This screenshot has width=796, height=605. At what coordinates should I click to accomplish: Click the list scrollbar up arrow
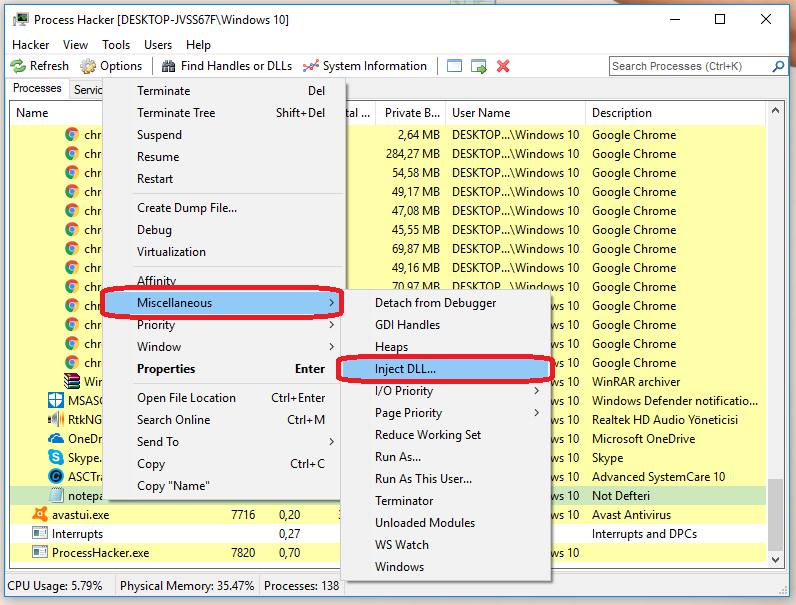[775, 110]
